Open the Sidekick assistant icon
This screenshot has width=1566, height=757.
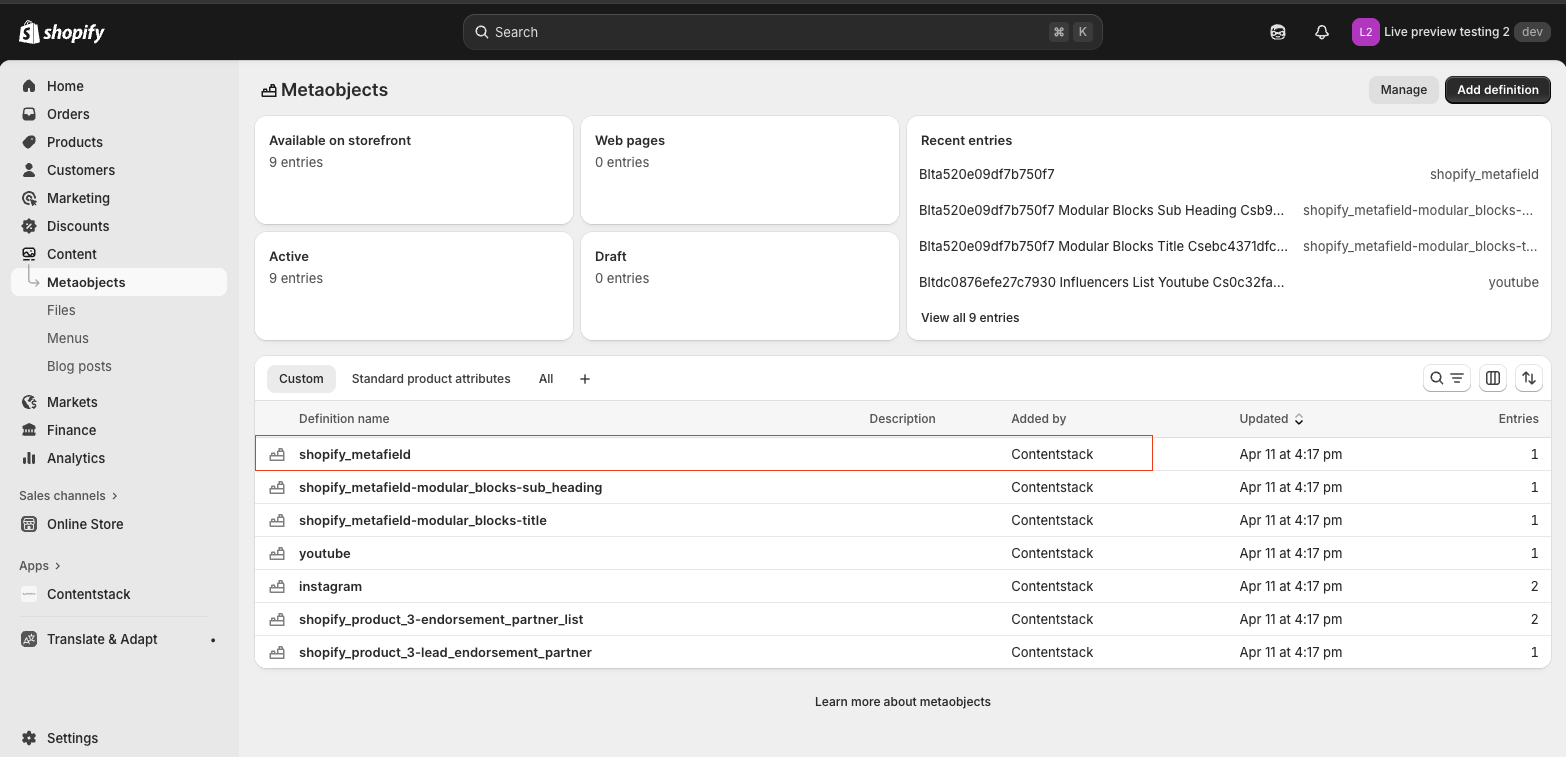click(x=1278, y=32)
